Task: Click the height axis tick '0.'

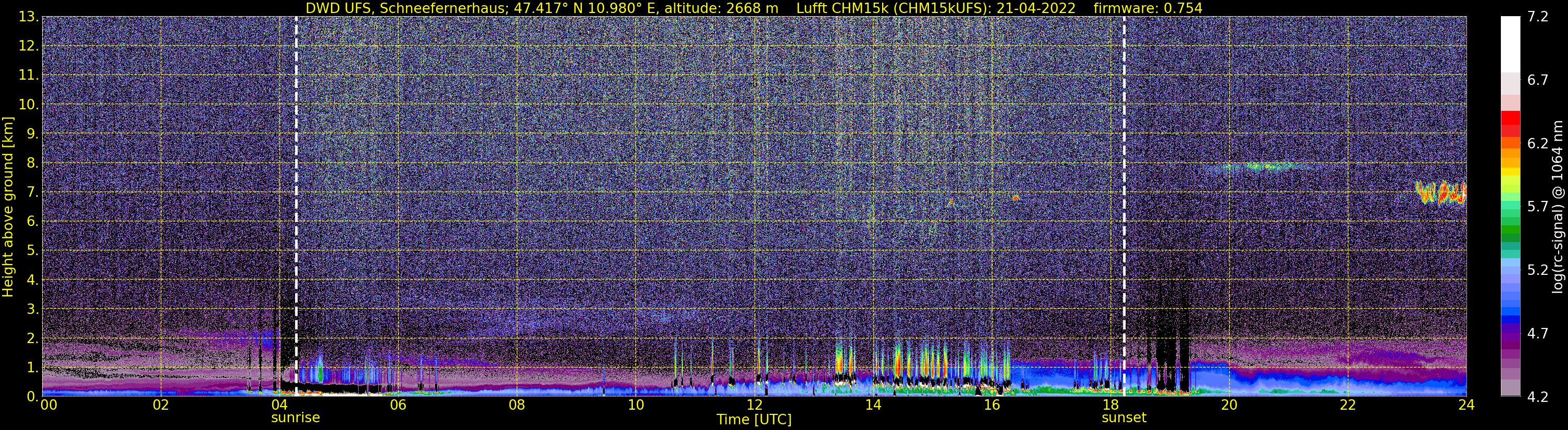Action: tap(33, 397)
